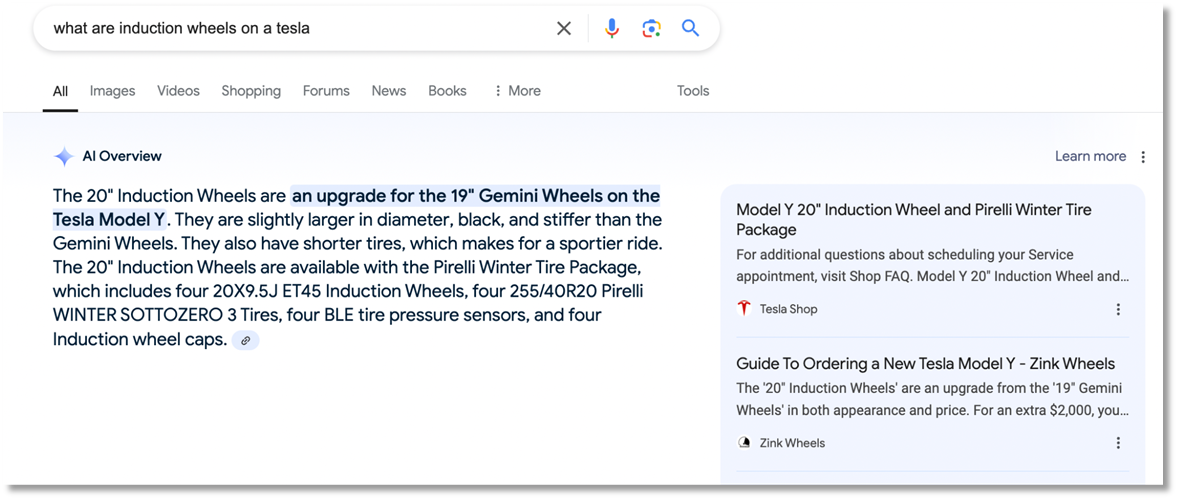Viewport: 1178px width, 500px height.
Task: Click the Tesla Shop logo icon
Action: [x=744, y=309]
